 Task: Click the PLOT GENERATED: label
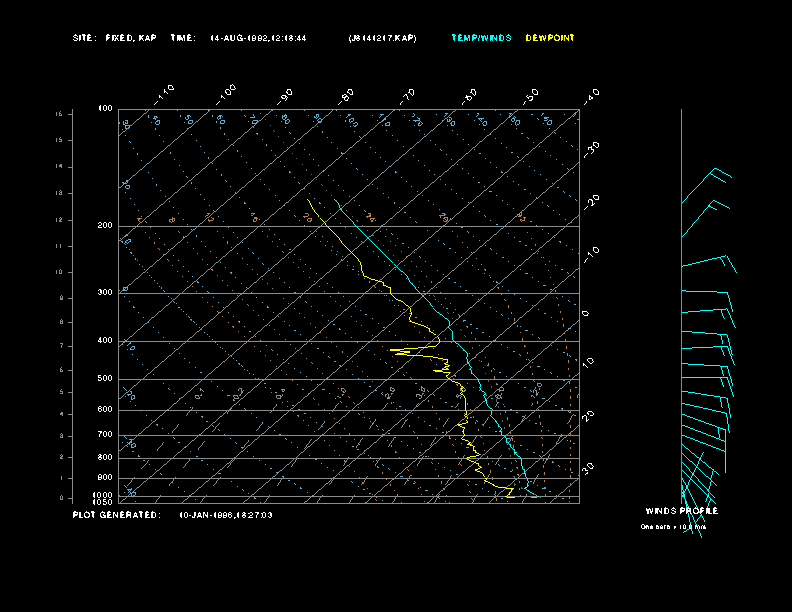pyautogui.click(x=117, y=515)
